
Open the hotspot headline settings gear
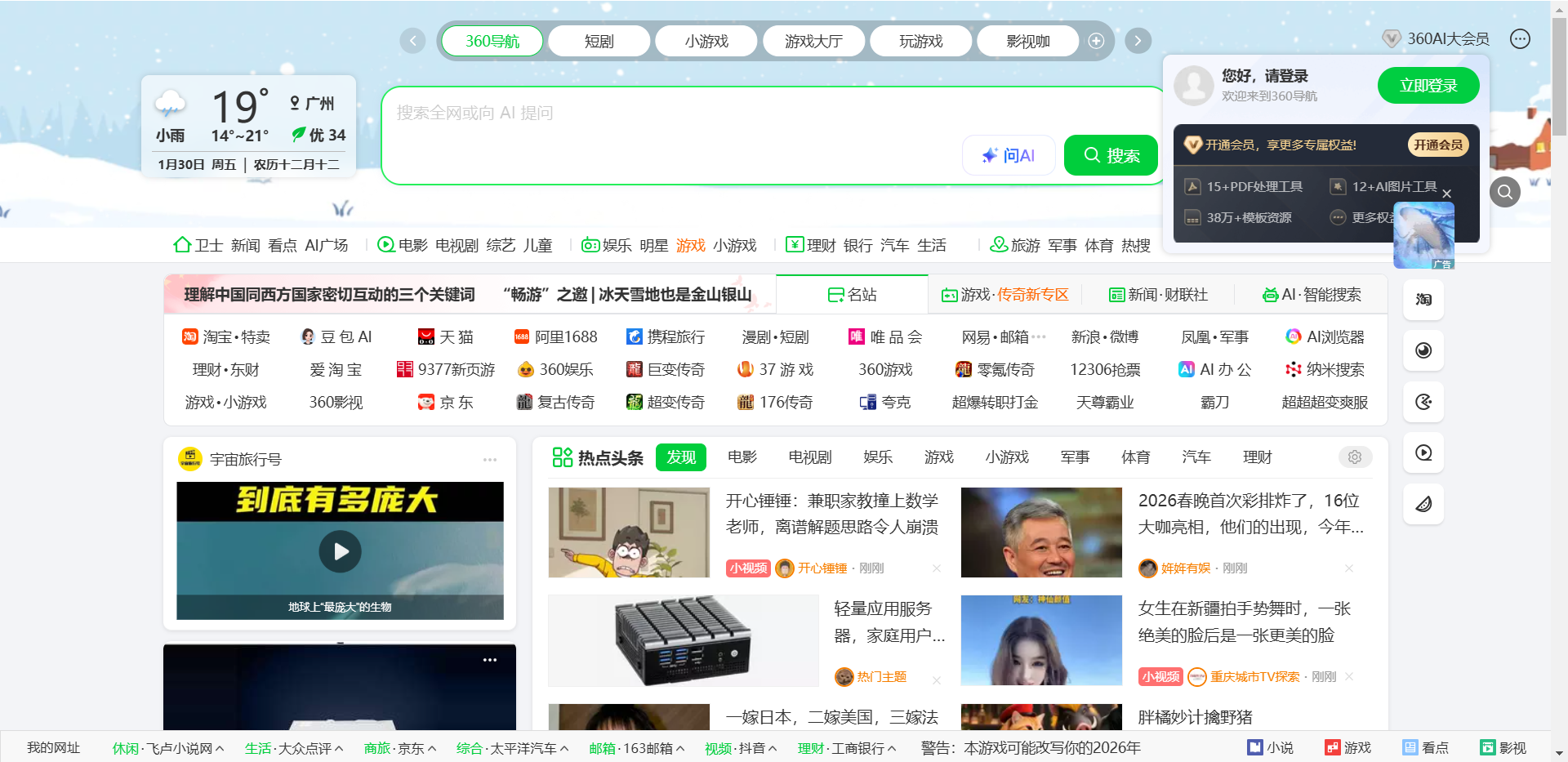[1355, 457]
